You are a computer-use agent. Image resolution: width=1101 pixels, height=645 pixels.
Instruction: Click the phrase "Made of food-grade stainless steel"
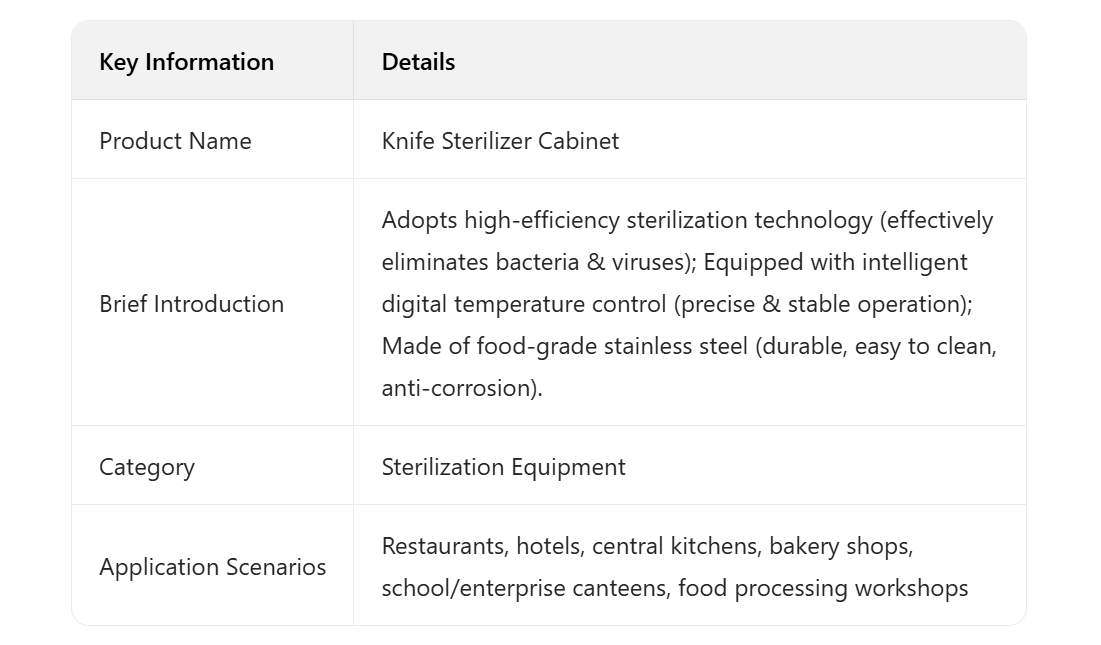[x=564, y=346]
